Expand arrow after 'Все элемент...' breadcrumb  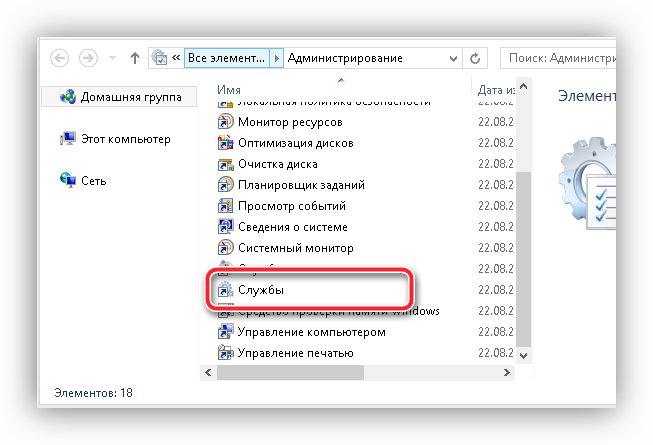pos(277,58)
